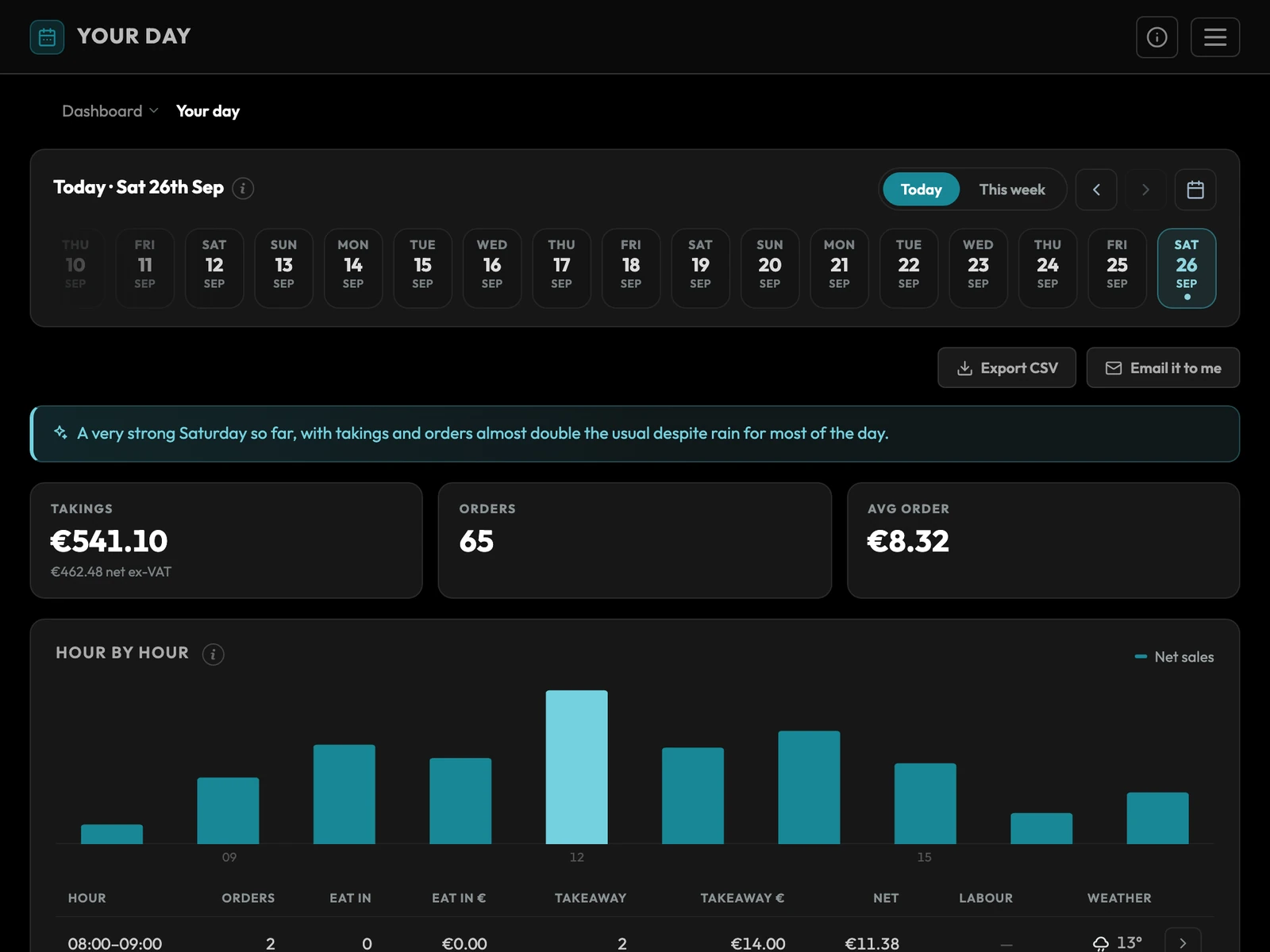Show info about Today Sat 26th Sep
The width and height of the screenshot is (1270, 952).
(243, 189)
